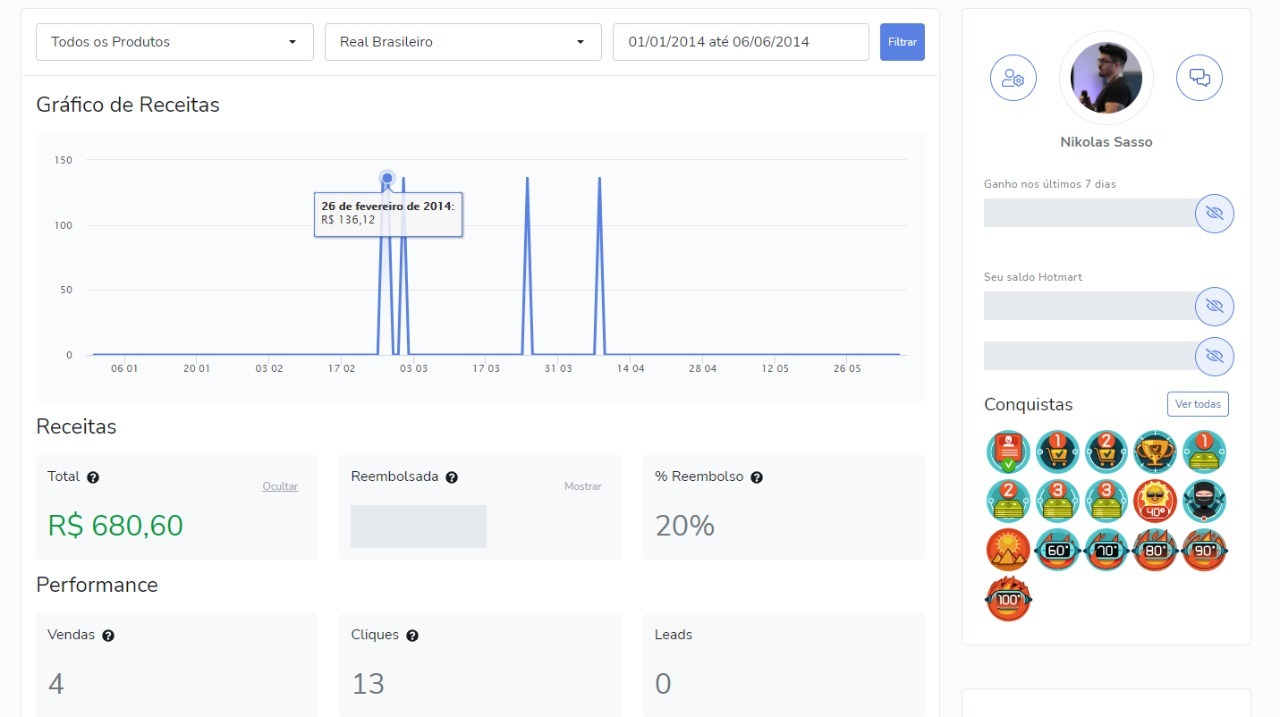The image size is (1280, 717).
Task: Click Ocultar to hide total revenue
Action: coord(280,487)
